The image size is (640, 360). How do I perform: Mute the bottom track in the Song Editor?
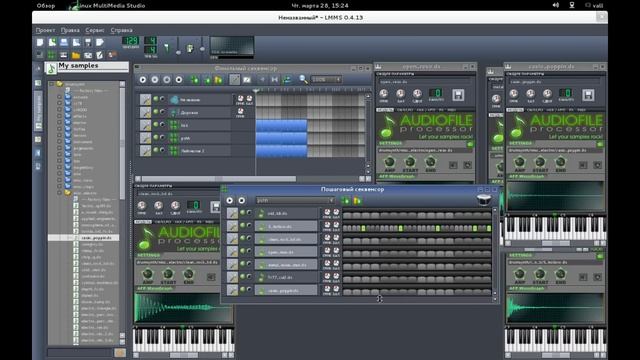[156, 150]
